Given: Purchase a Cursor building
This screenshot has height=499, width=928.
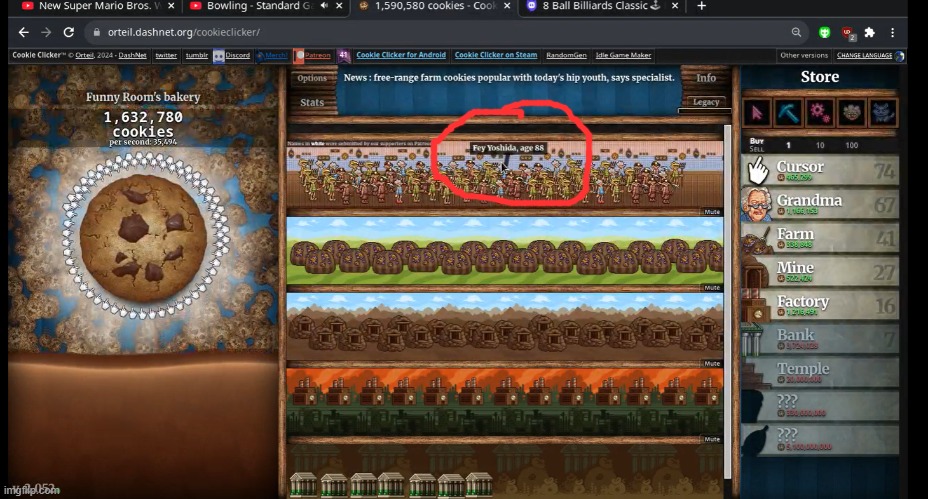Looking at the screenshot, I should tap(820, 171).
